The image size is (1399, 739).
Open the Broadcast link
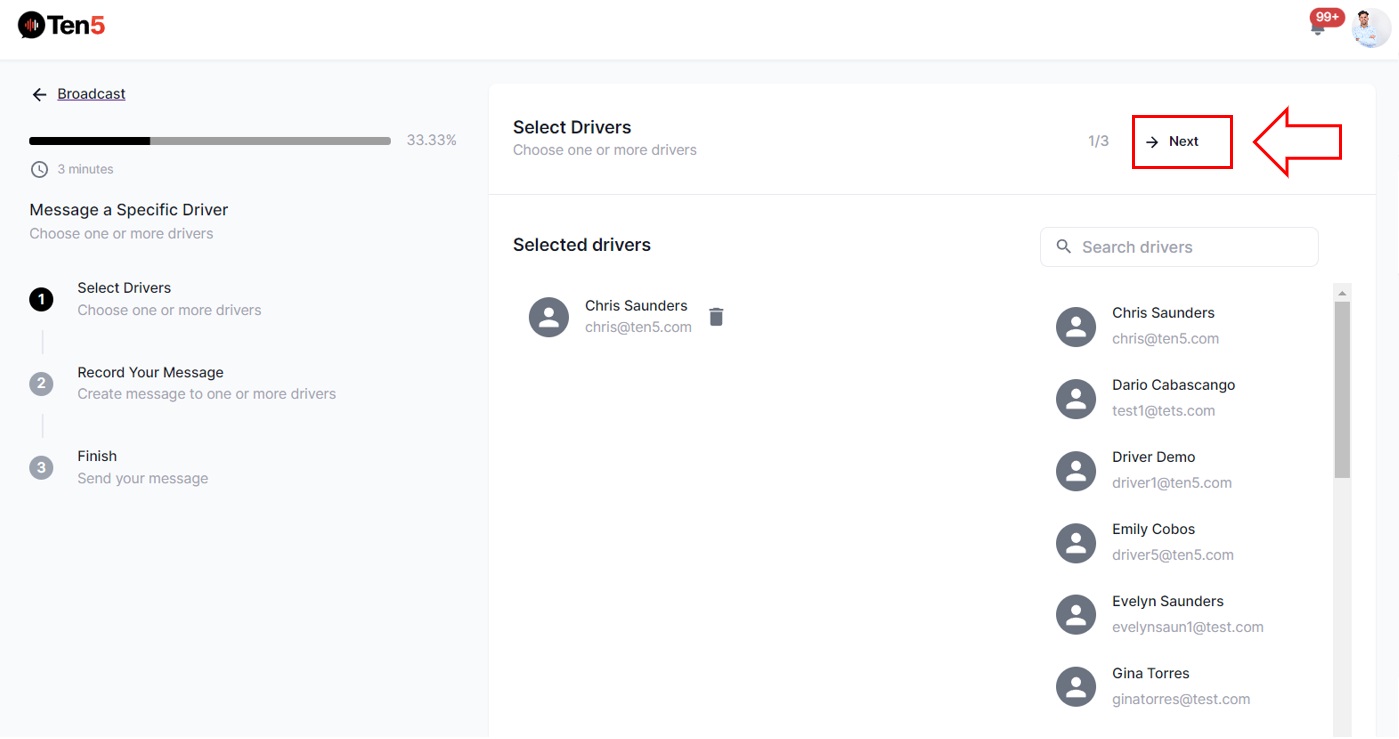click(91, 94)
